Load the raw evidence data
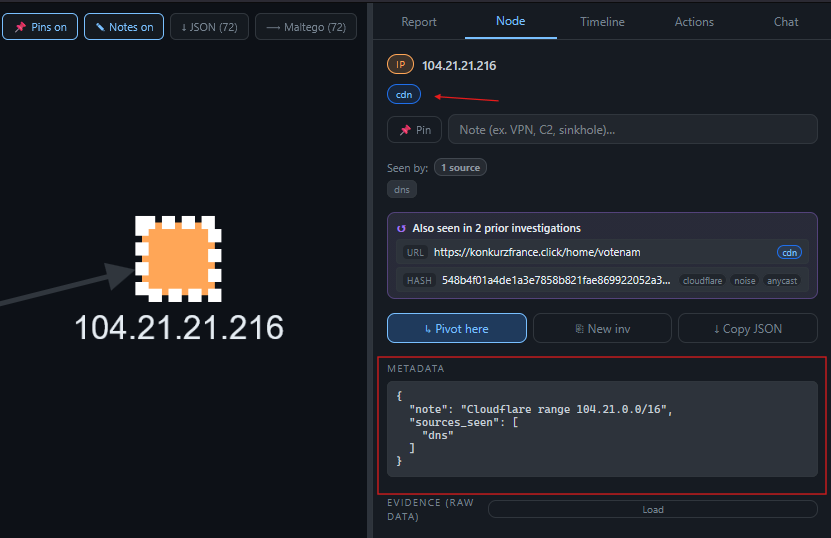 pos(653,509)
